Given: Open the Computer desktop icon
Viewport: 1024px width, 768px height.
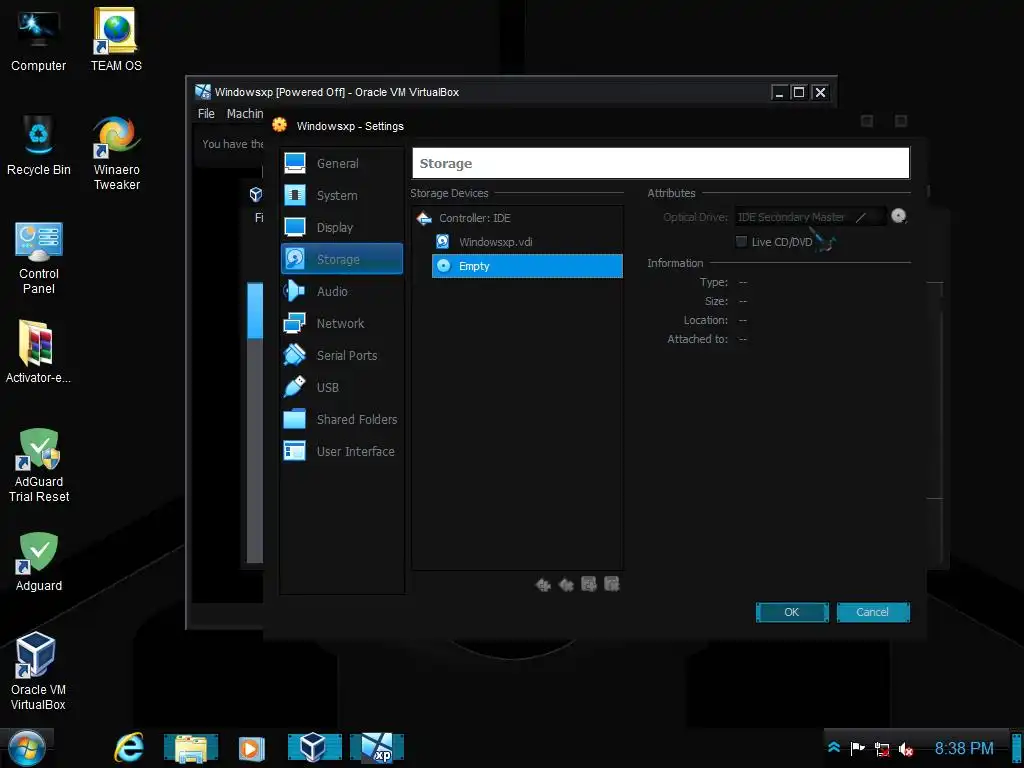Looking at the screenshot, I should pos(38,40).
